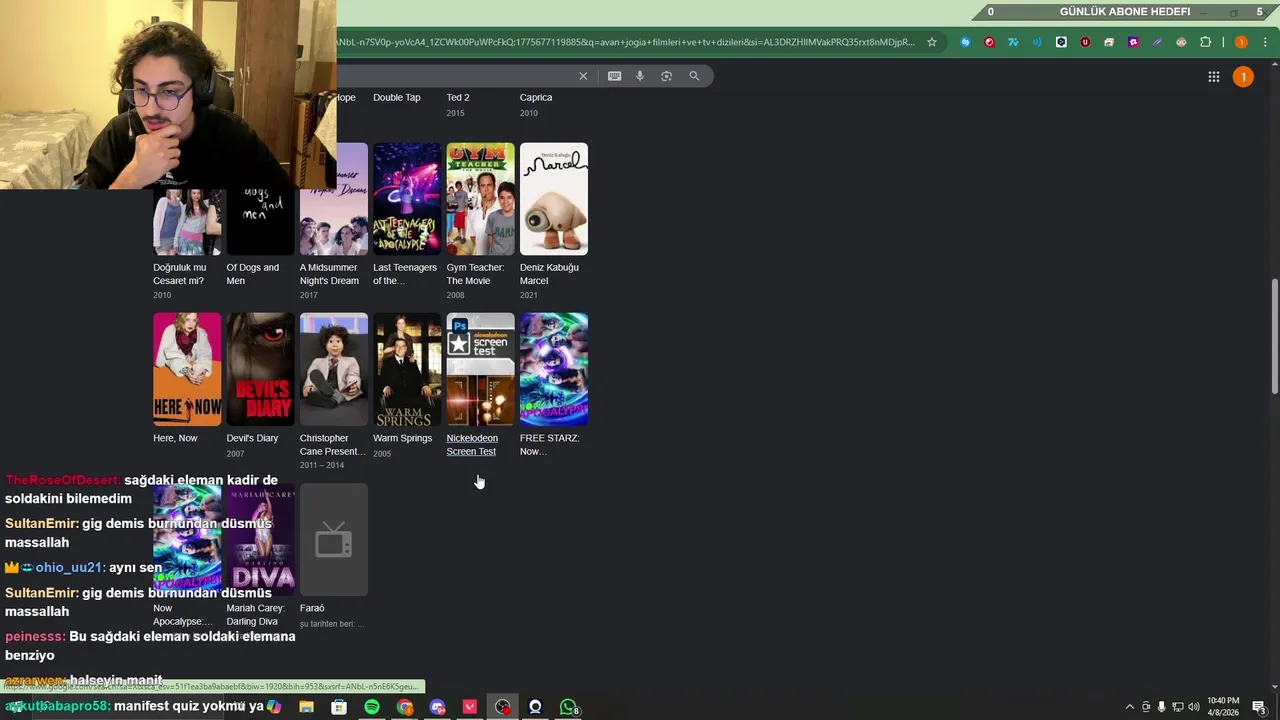Open Discord from the taskbar

pyautogui.click(x=437, y=707)
